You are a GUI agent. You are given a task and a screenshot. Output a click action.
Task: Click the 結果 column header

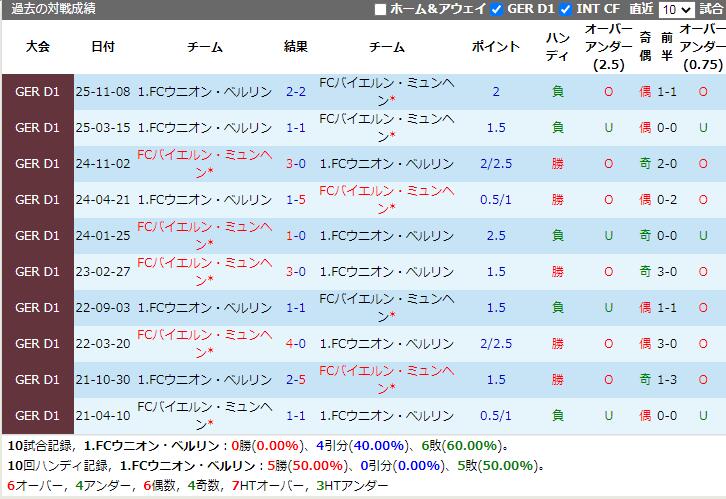(295, 47)
